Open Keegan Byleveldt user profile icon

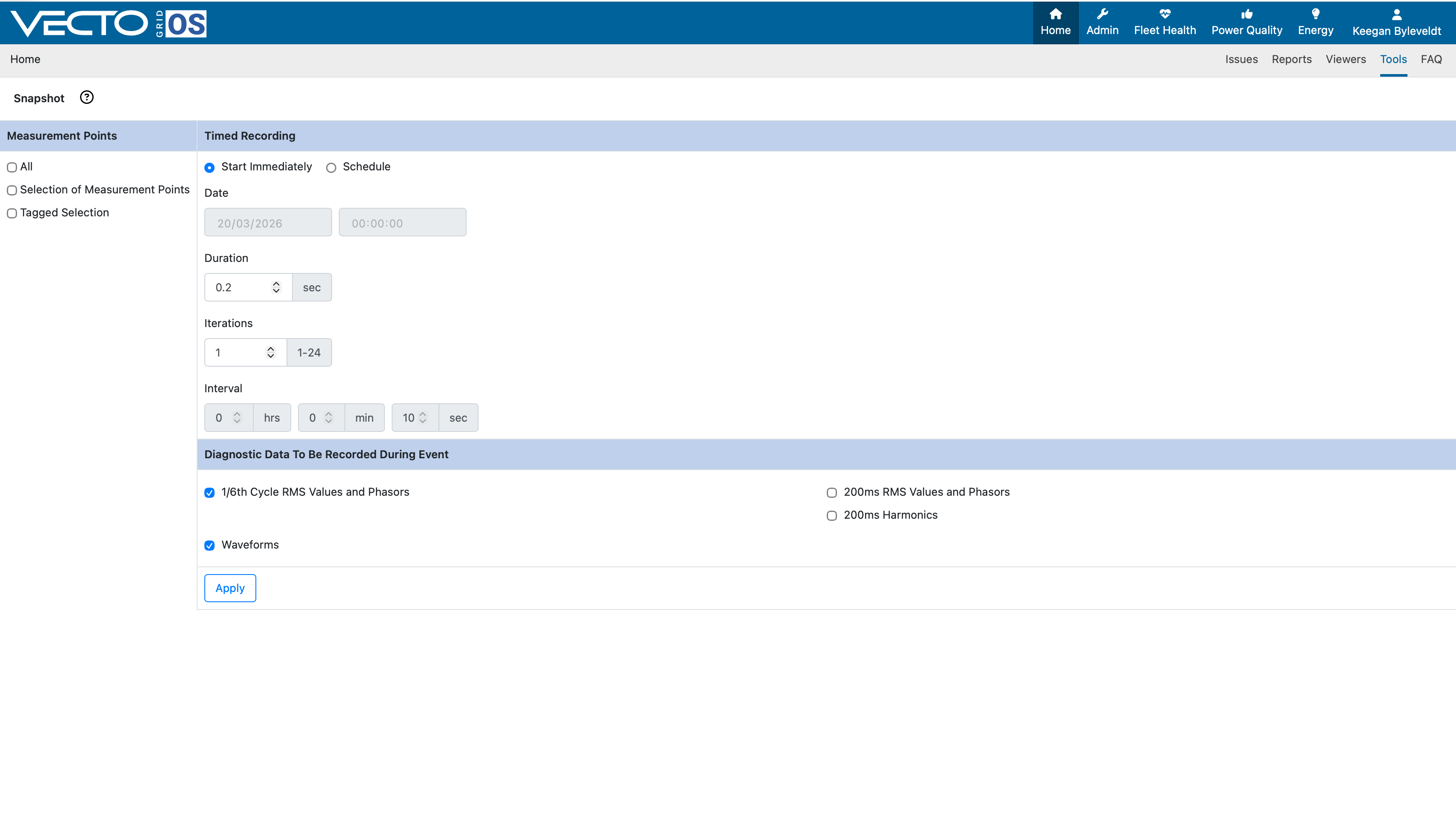(1396, 14)
